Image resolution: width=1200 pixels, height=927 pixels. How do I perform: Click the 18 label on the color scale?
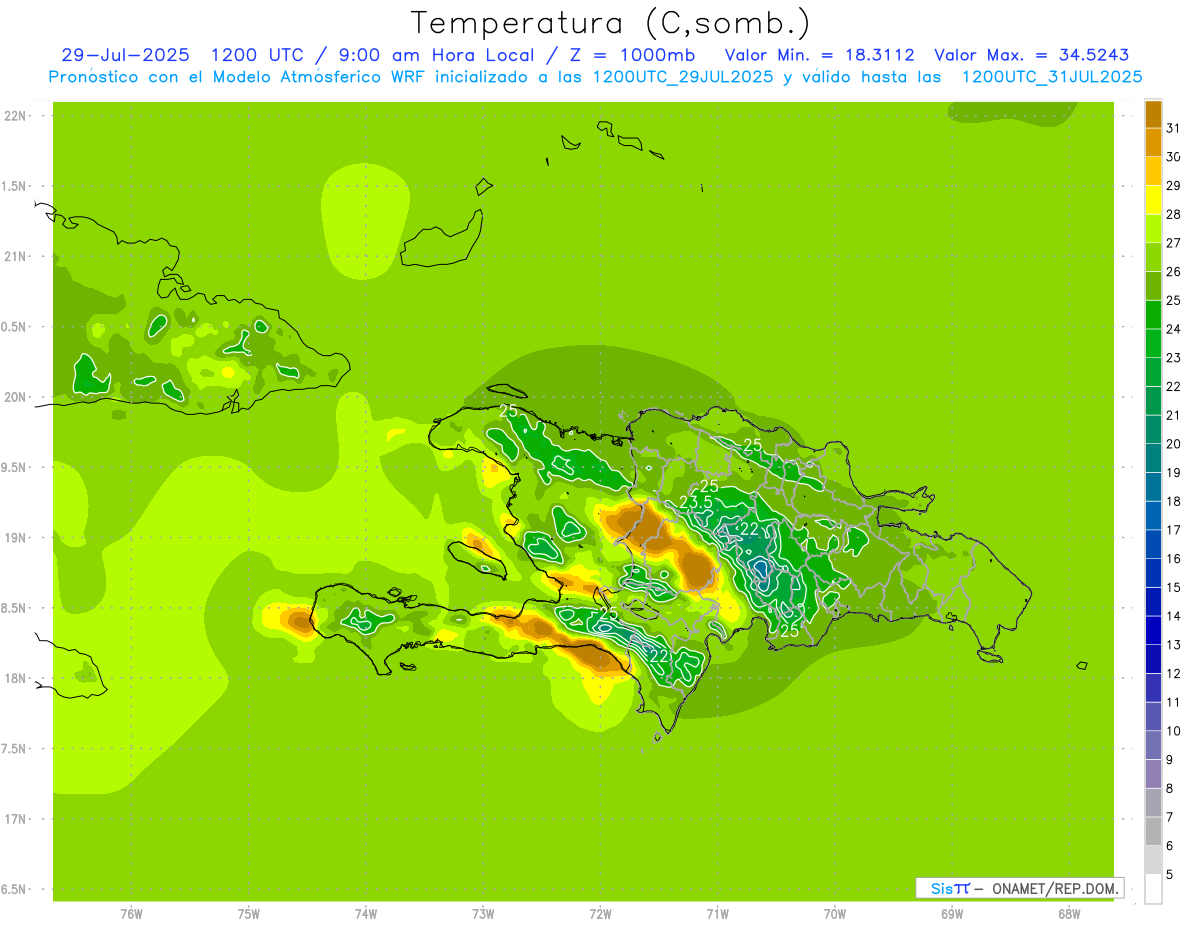(x=1174, y=501)
